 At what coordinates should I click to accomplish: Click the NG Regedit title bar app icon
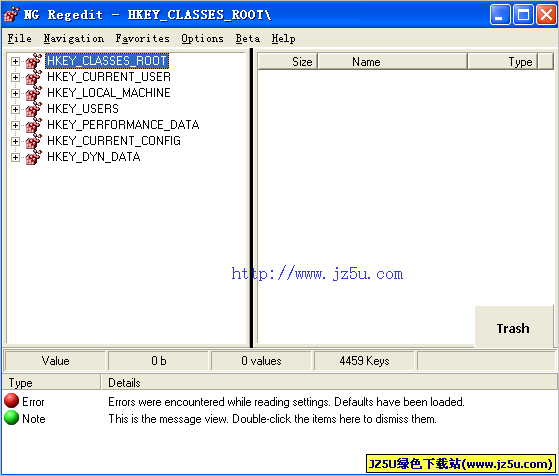tap(12, 14)
